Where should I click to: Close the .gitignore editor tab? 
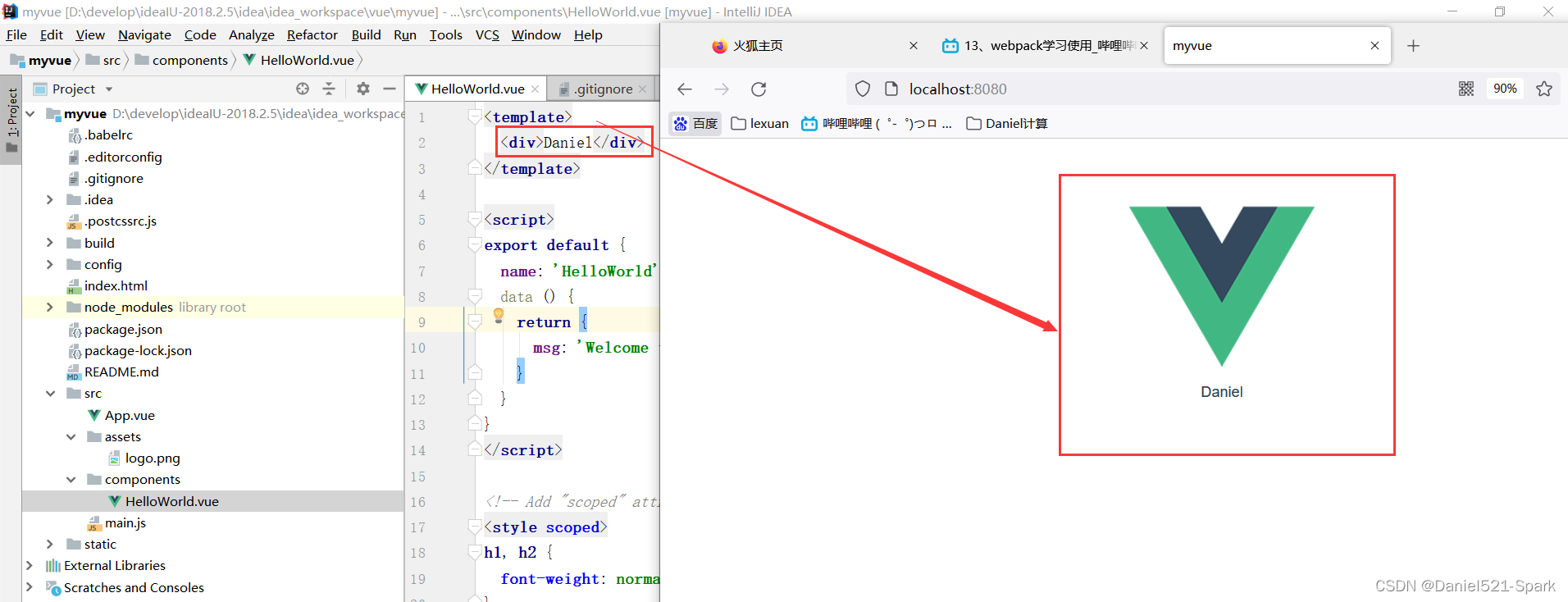click(643, 89)
